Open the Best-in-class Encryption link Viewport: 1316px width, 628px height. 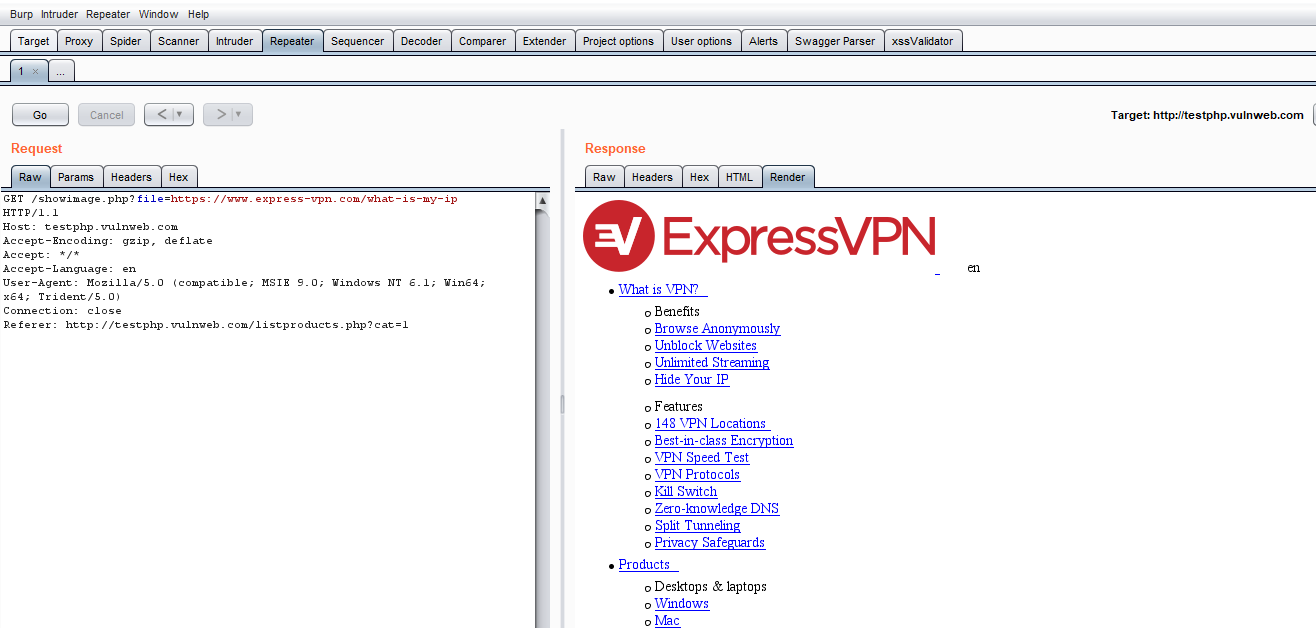coord(724,440)
